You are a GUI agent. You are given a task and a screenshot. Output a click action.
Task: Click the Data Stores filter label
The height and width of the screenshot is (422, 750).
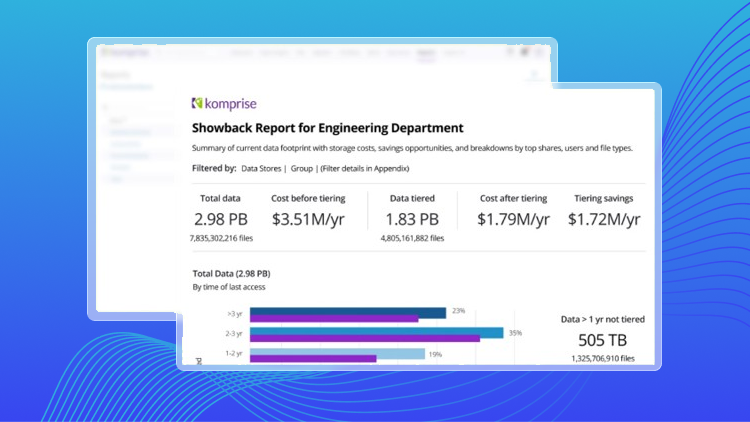(x=262, y=168)
